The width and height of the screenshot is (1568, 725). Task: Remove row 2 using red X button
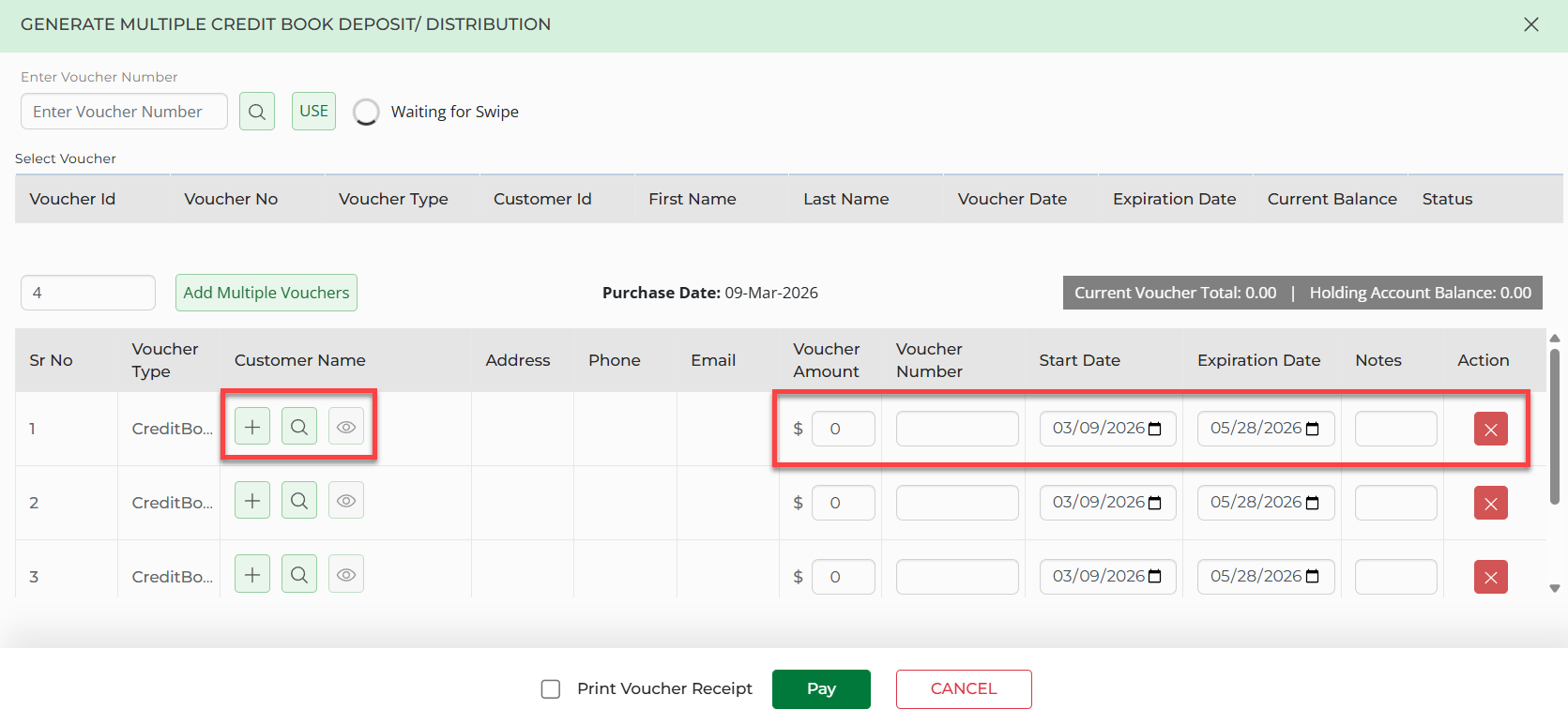(1490, 504)
